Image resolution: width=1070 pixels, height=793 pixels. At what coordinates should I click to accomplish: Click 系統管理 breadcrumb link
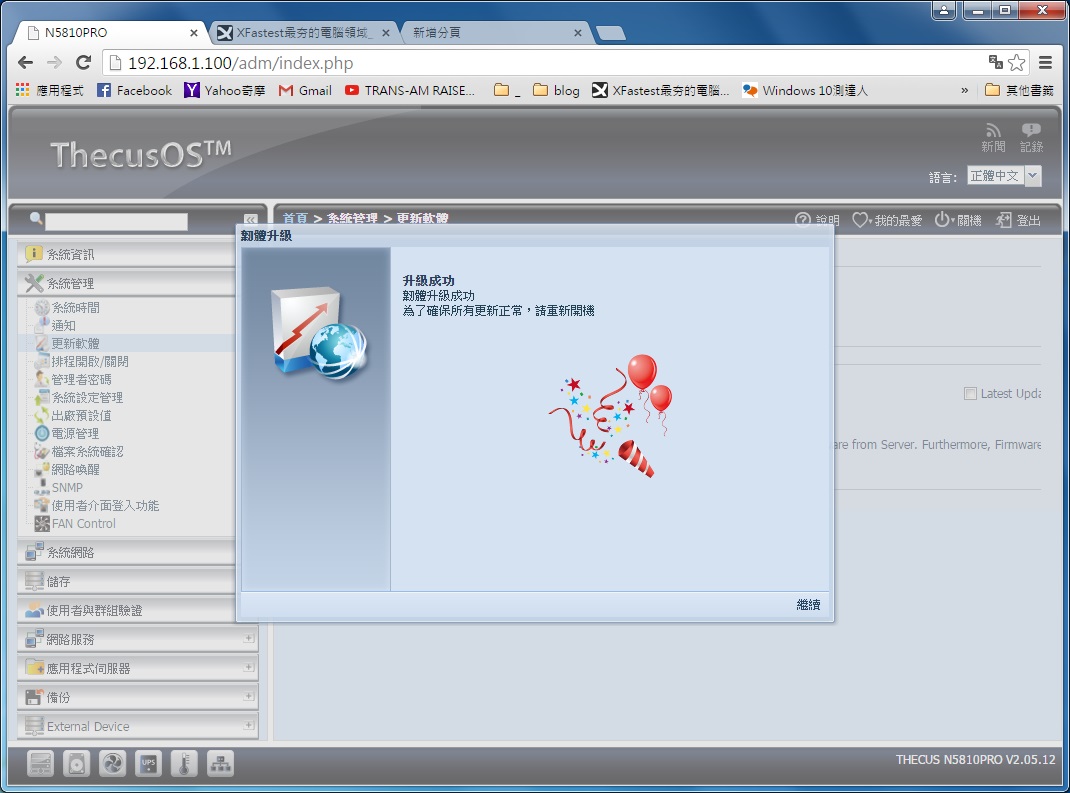[352, 218]
